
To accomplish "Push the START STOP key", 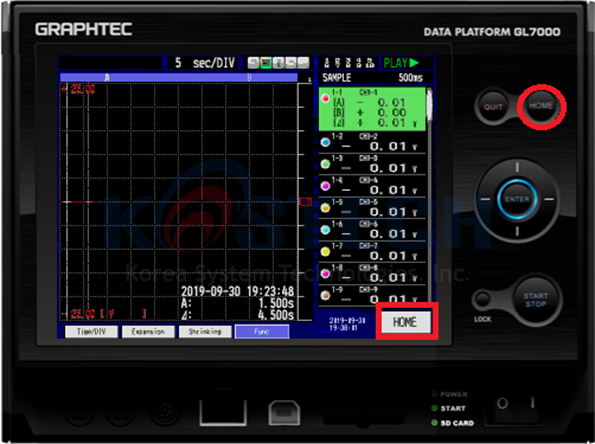I will tap(535, 300).
